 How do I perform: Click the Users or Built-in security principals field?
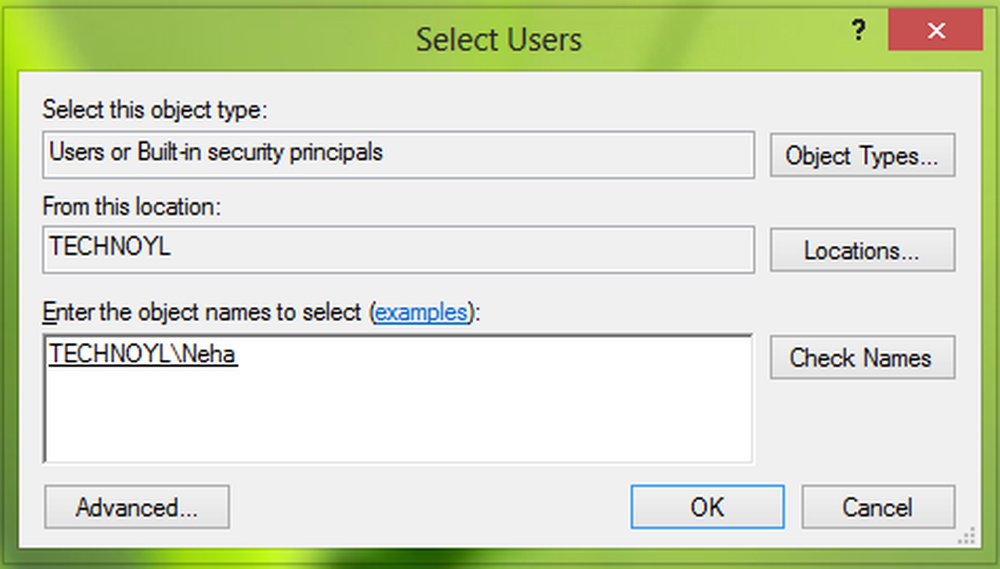click(398, 155)
